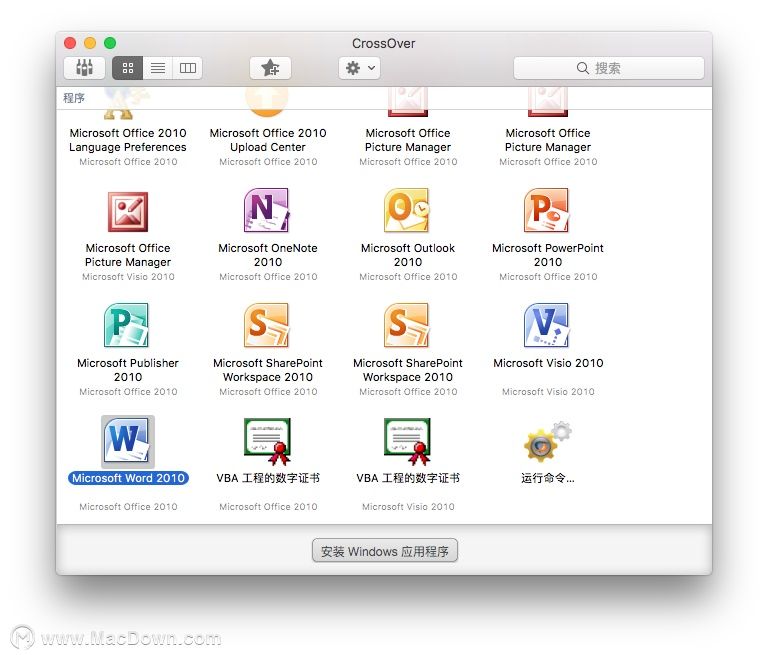The image size is (768, 655).
Task: Zoom the CrossOver window with green button
Action: (110, 43)
